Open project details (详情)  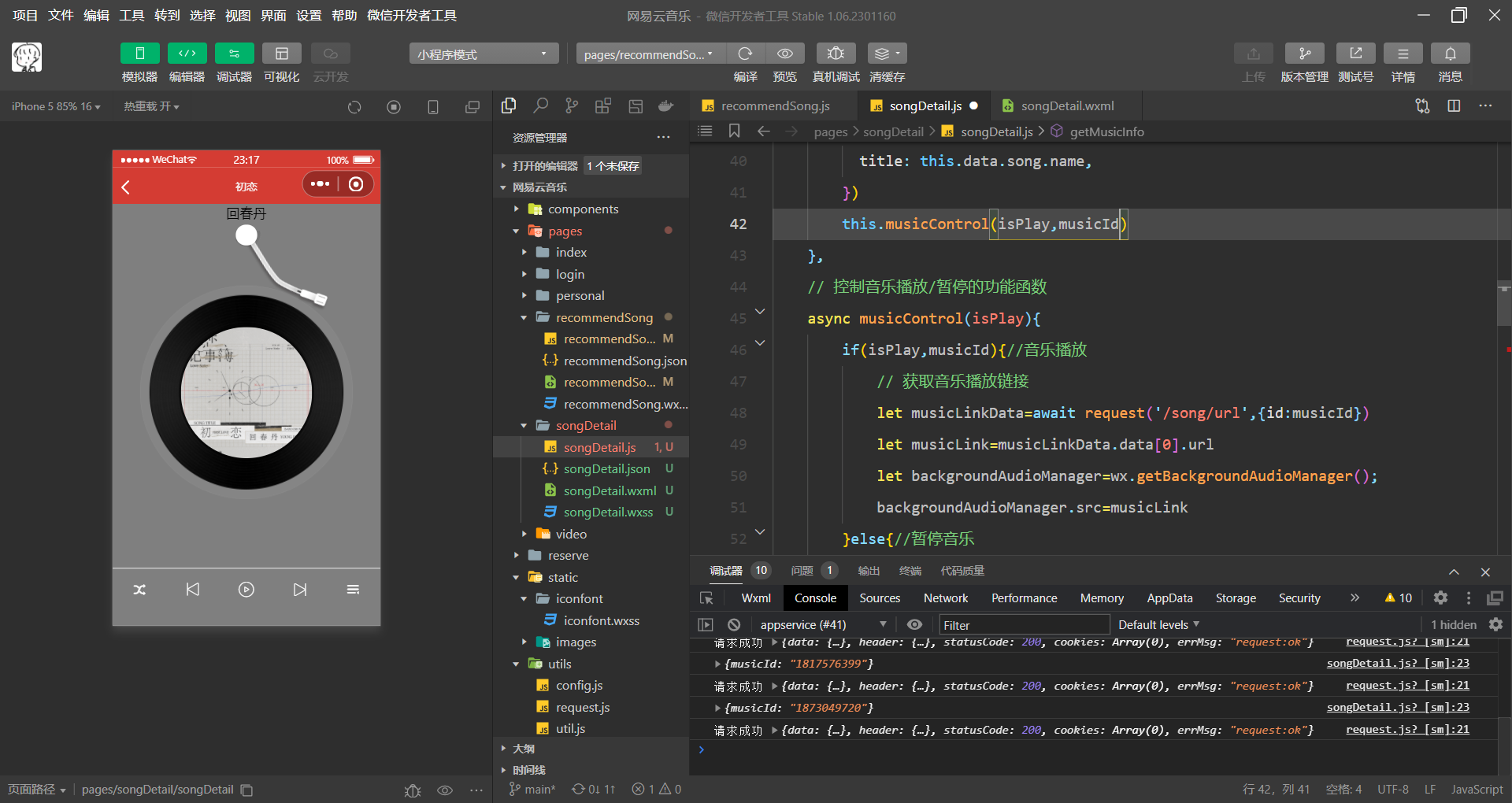(1403, 54)
